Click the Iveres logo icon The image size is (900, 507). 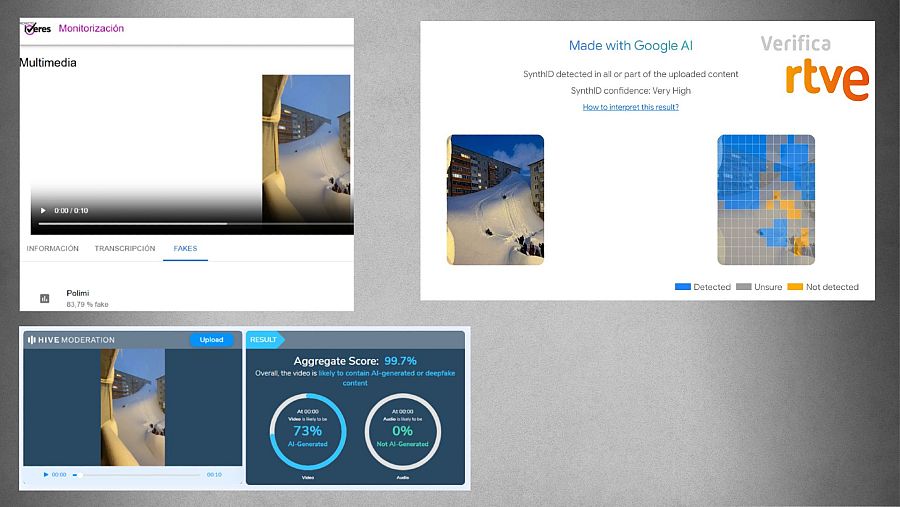37,29
